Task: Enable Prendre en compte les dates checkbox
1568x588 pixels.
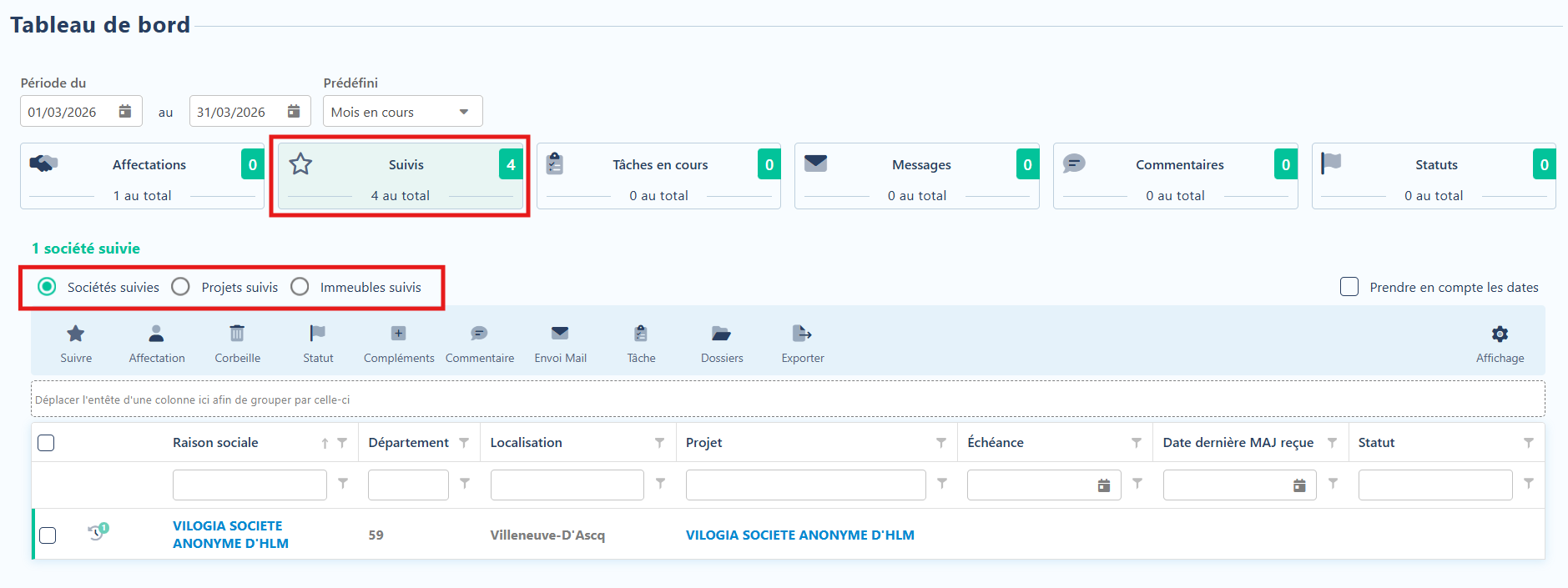Action: point(1349,287)
